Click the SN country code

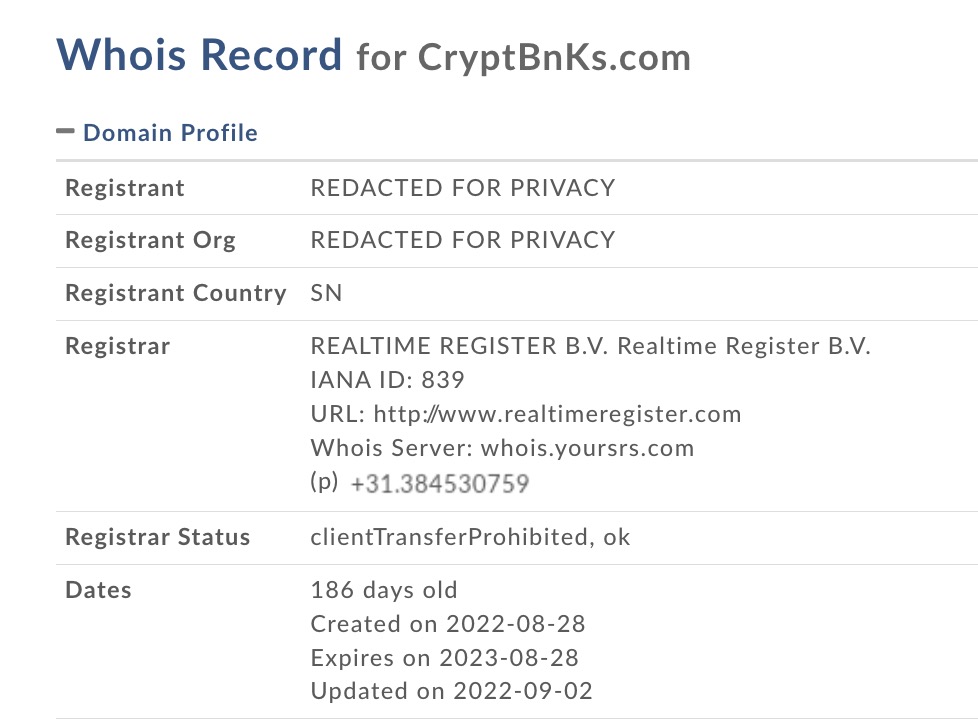pos(326,293)
